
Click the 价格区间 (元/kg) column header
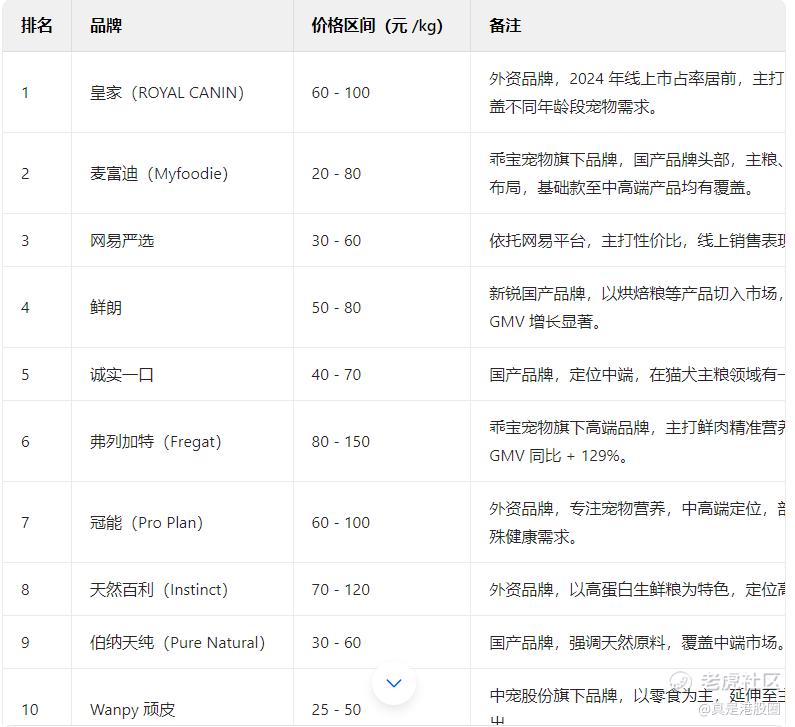377,25
